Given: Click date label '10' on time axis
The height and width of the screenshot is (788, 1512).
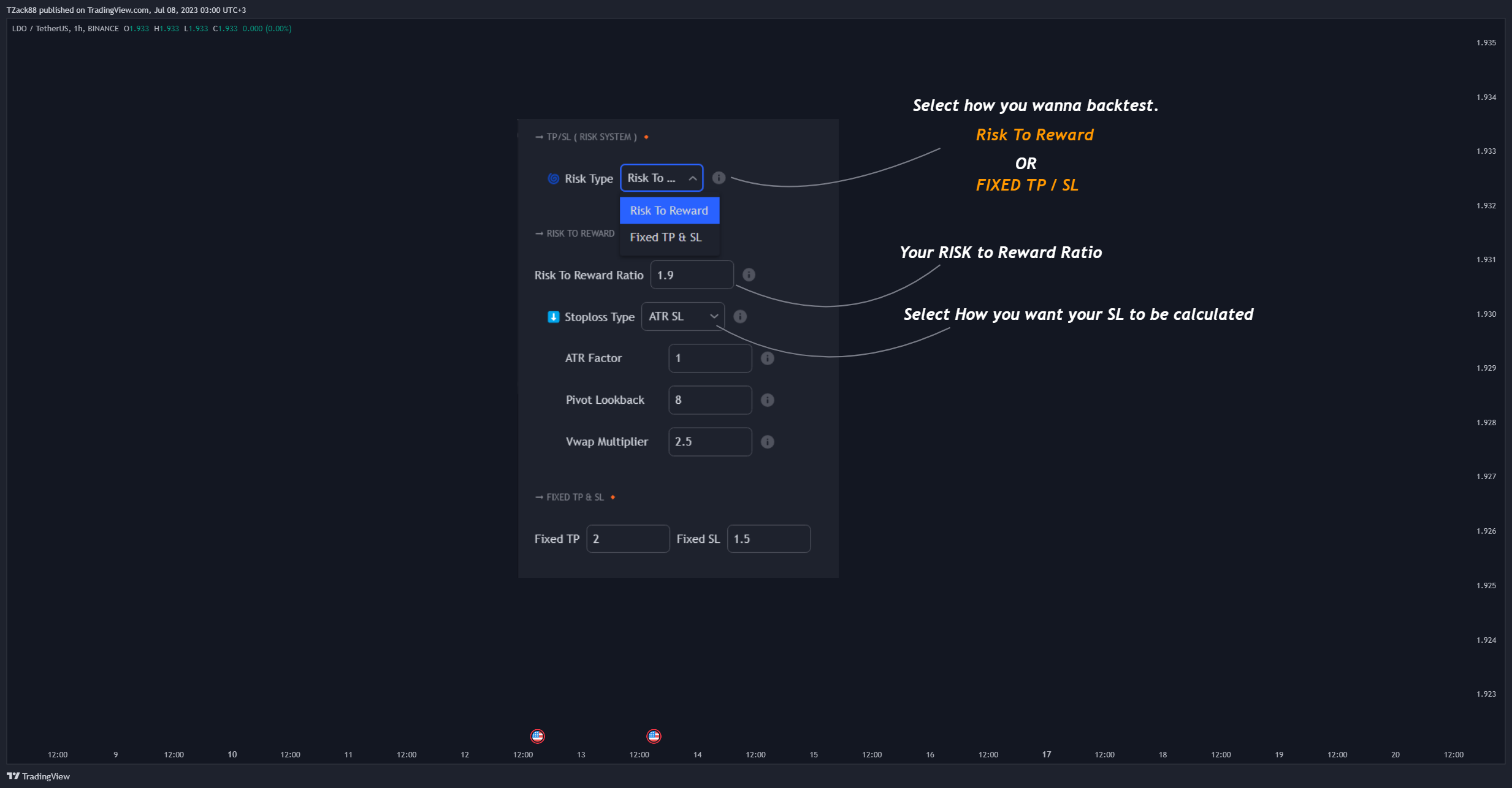Looking at the screenshot, I should click(232, 754).
